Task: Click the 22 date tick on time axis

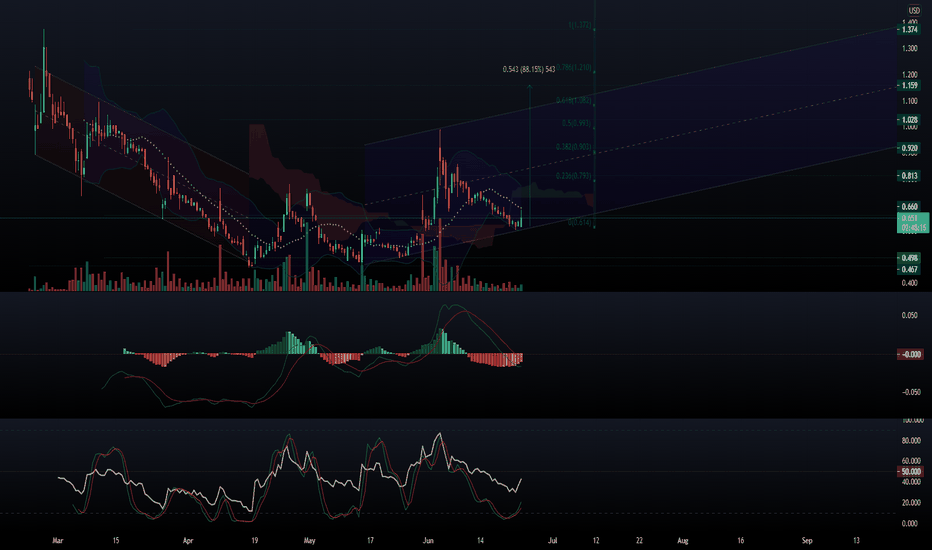Action: [640, 541]
